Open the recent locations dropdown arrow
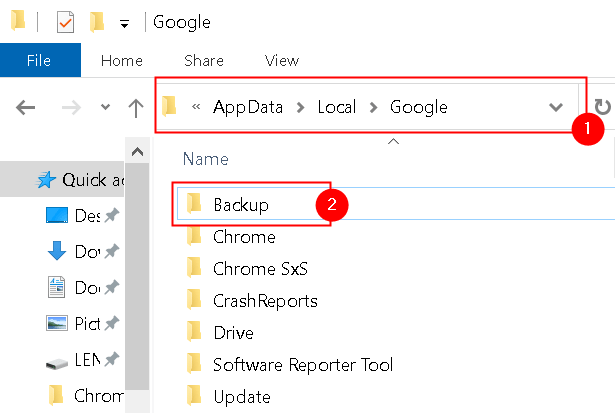615x413 pixels. (104, 108)
